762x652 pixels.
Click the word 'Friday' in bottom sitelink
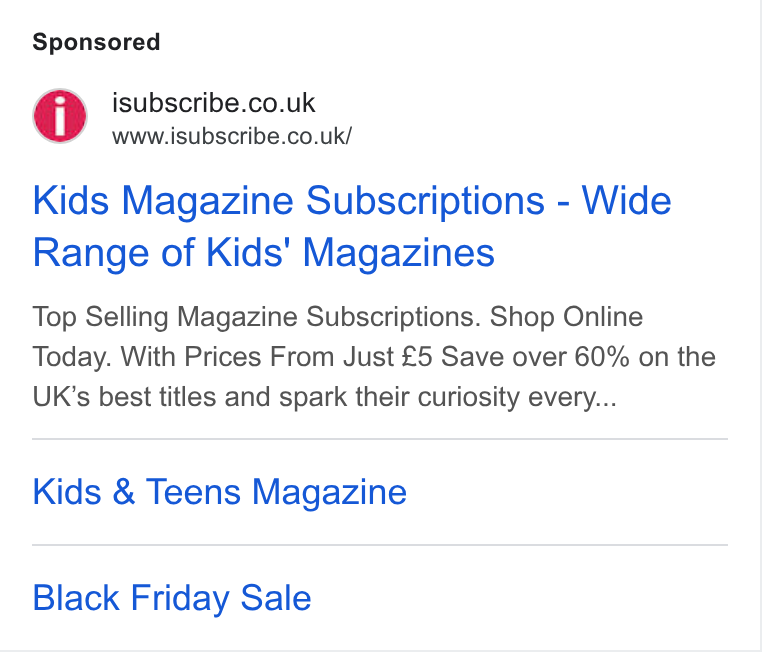[180, 598]
